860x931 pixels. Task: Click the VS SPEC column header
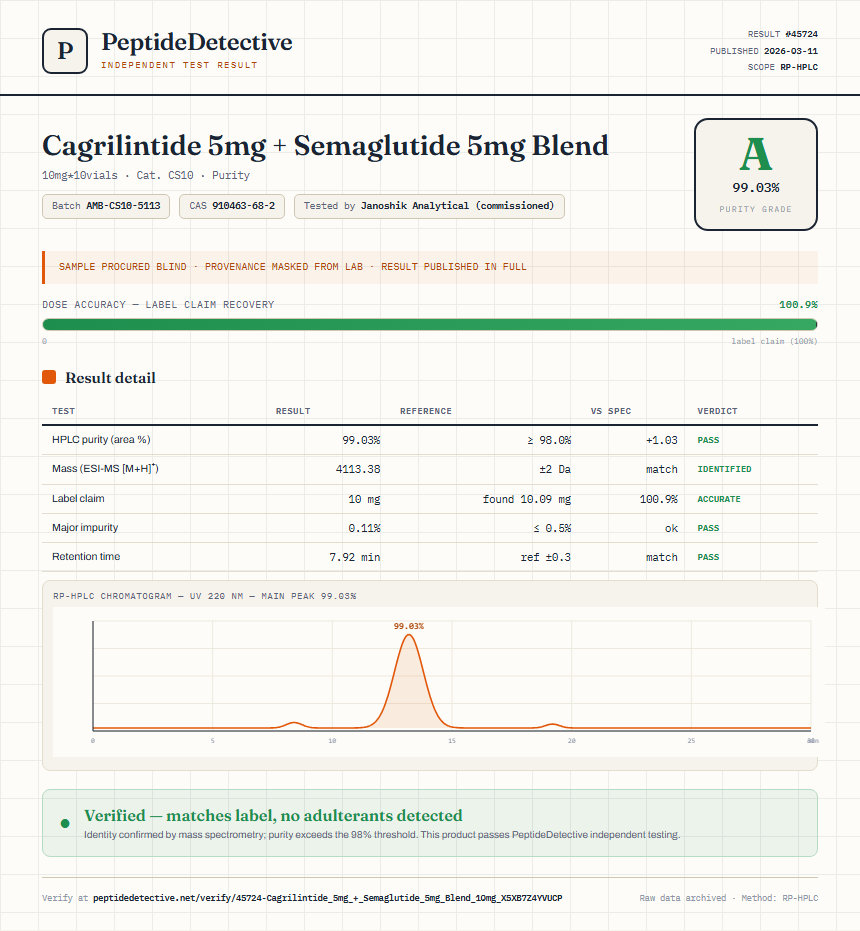tap(611, 411)
